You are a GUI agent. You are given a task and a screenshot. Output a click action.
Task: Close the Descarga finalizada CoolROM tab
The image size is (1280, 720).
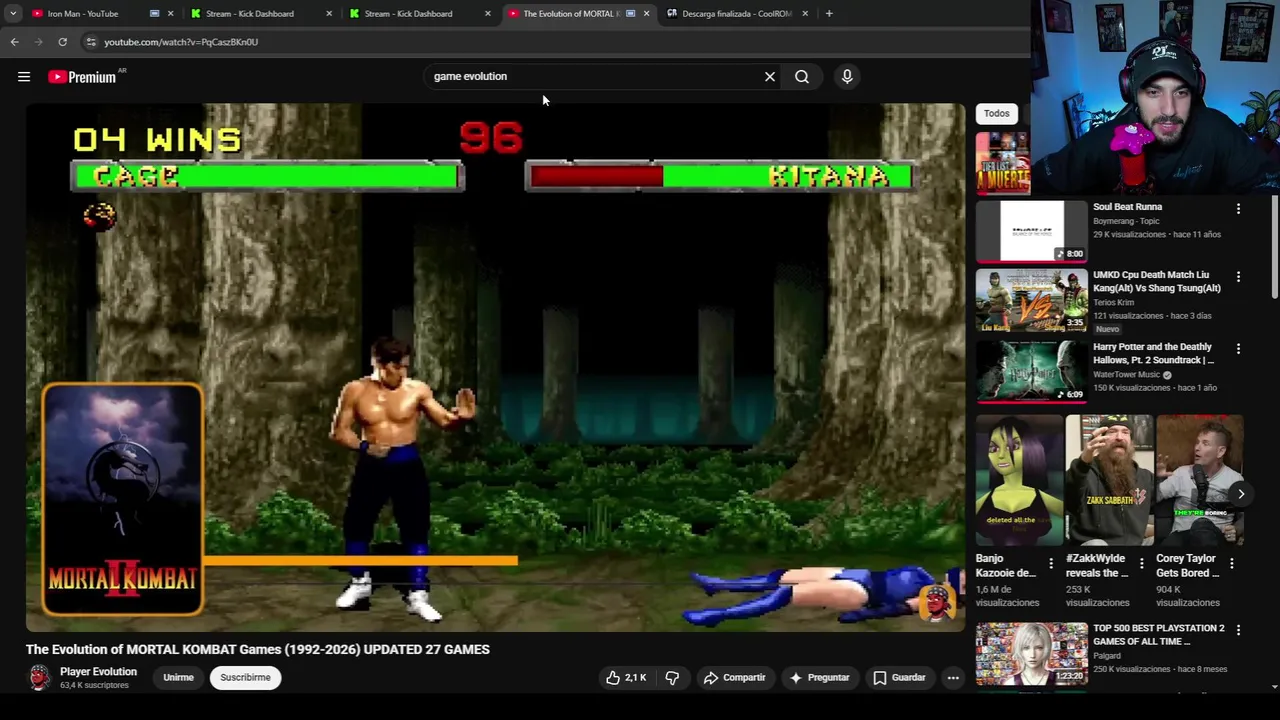pyautogui.click(x=805, y=14)
